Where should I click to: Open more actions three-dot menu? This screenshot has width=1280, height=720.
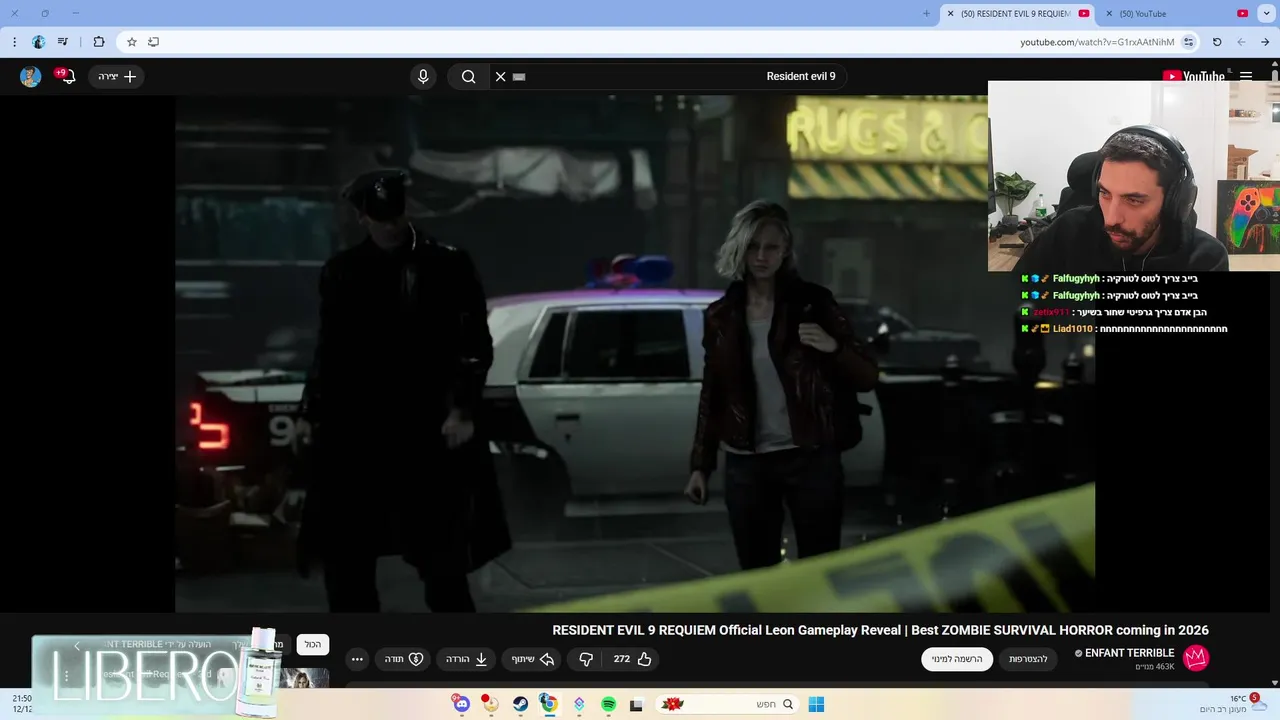click(357, 659)
